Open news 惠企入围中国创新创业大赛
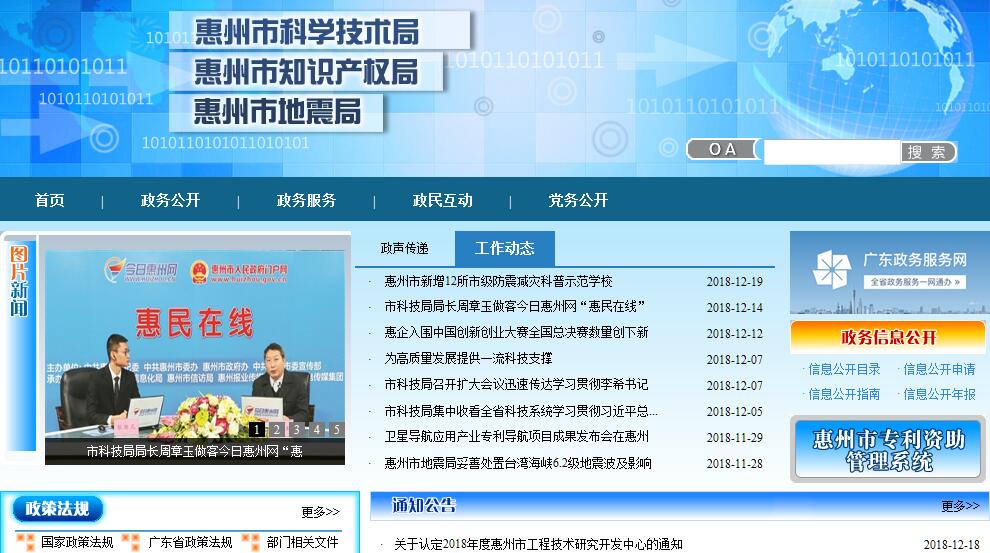Image resolution: width=990 pixels, height=553 pixels. point(516,333)
